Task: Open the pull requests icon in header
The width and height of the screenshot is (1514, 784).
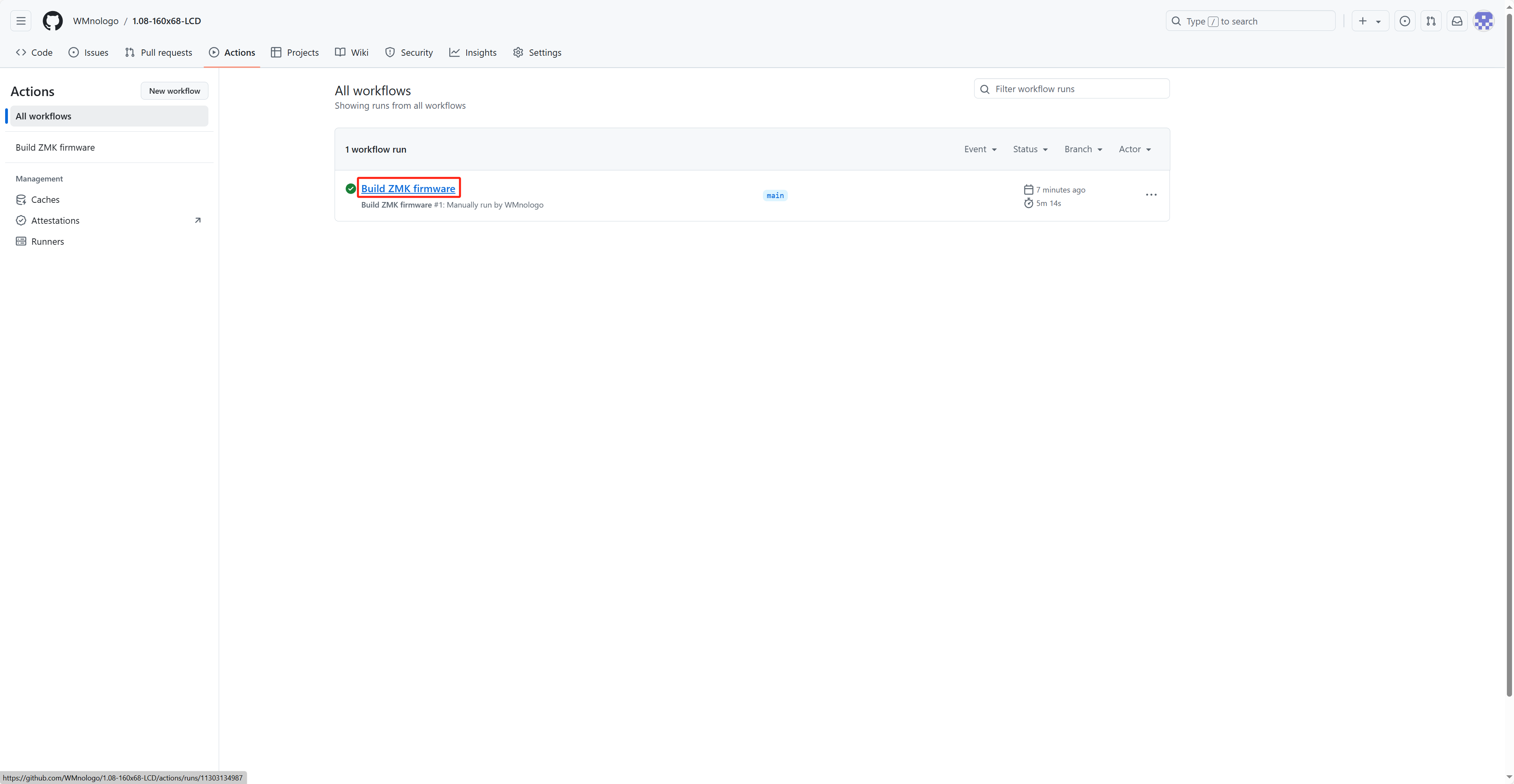Action: [1431, 21]
